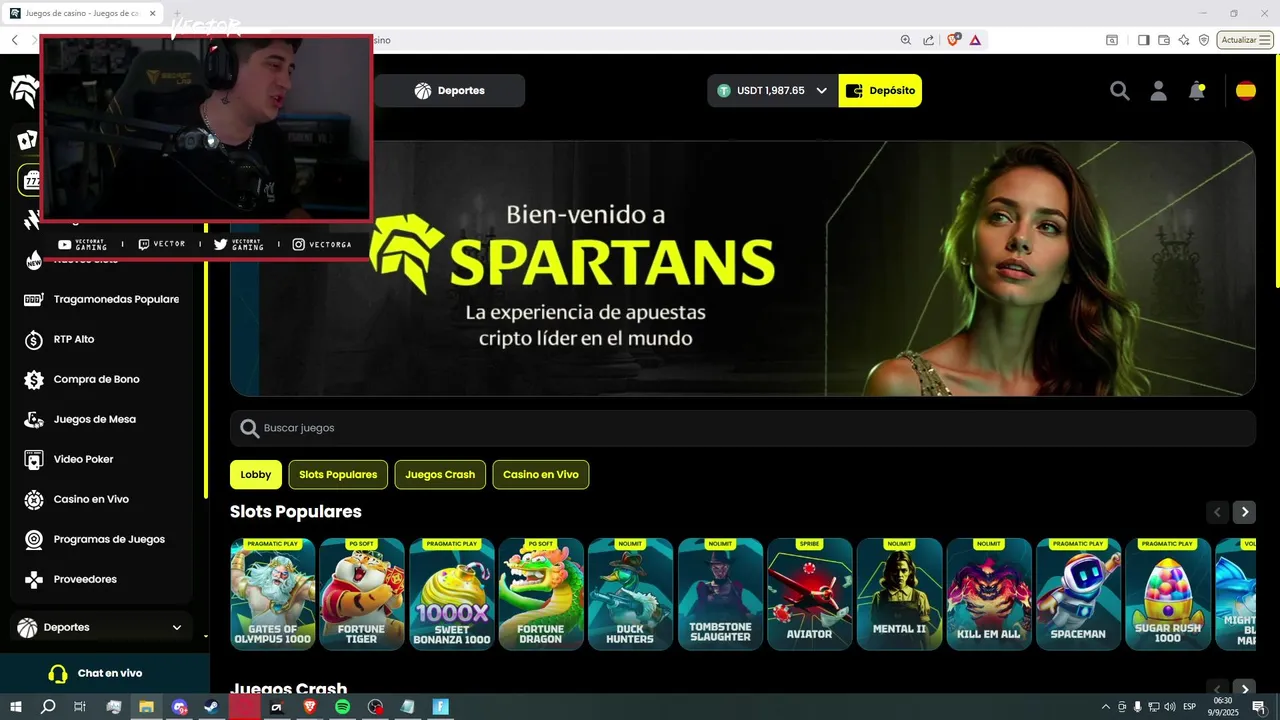This screenshot has width=1280, height=720.
Task: Open the user profile icon
Action: [x=1159, y=91]
